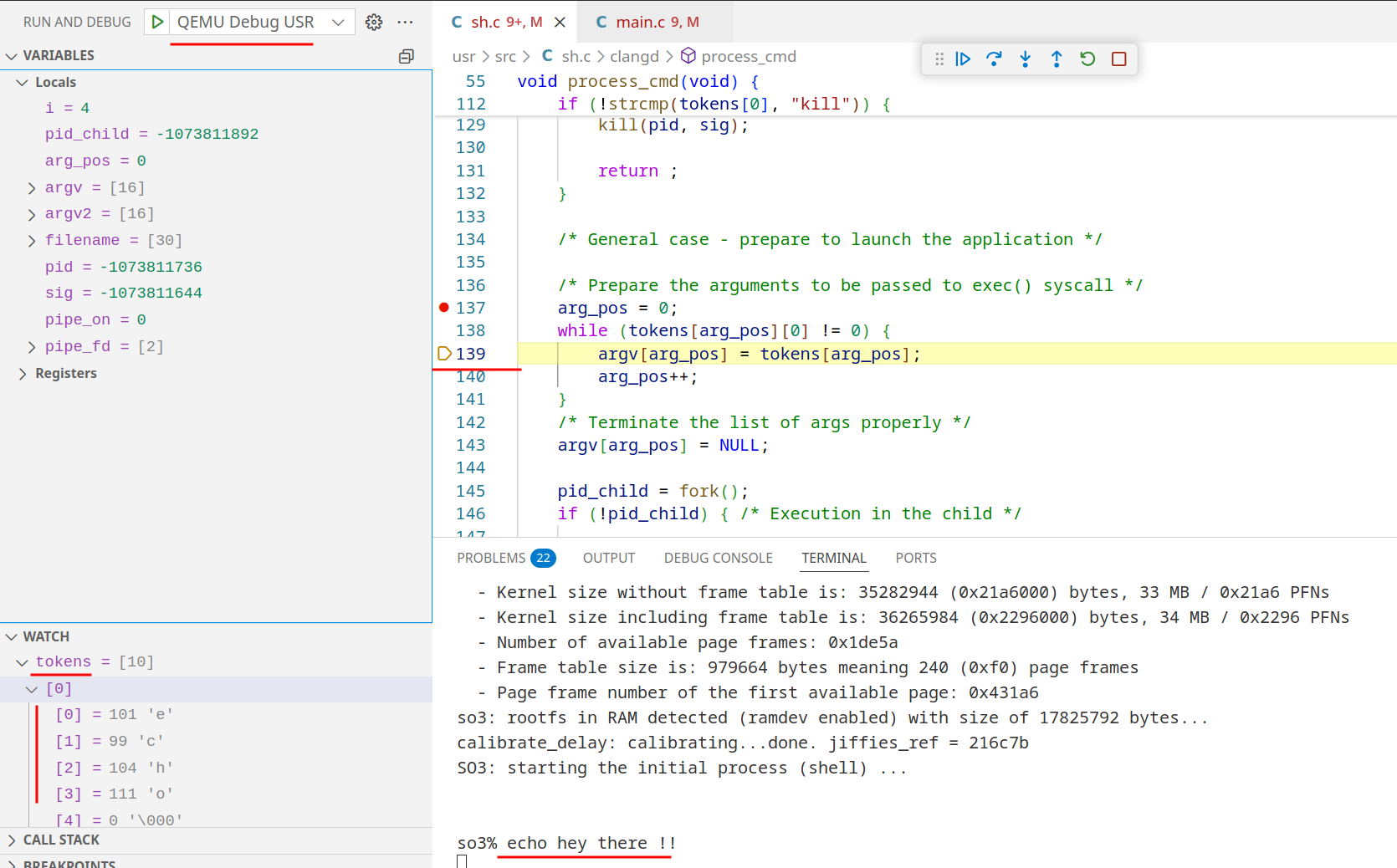Step out of the current function
1397x868 pixels.
1056,59
